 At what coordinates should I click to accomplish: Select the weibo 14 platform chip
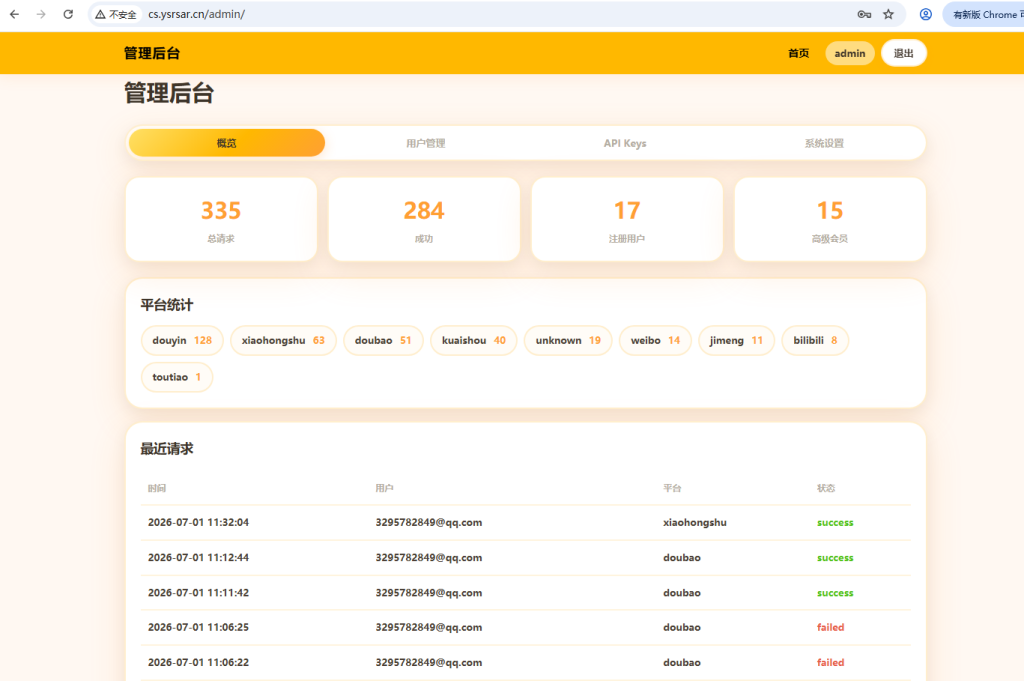(x=655, y=340)
